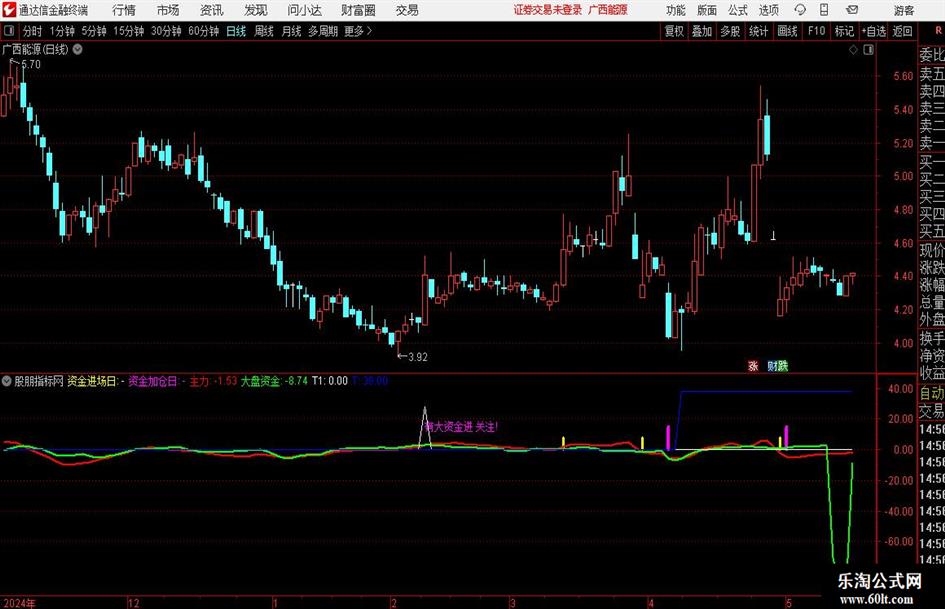The height and width of the screenshot is (609, 945).
Task: Open the 功能 menu
Action: point(676,10)
